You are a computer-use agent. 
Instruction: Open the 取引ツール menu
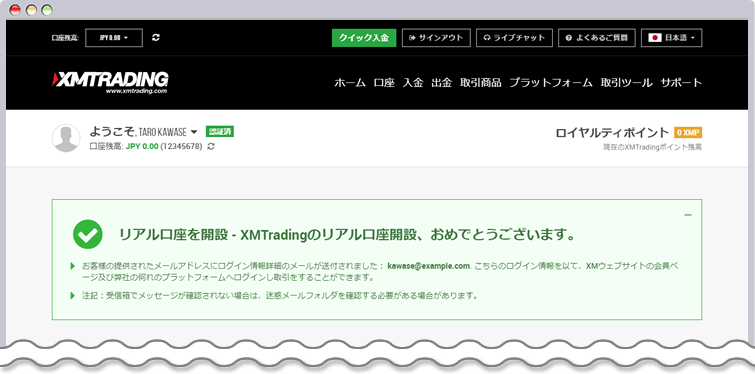click(626, 83)
